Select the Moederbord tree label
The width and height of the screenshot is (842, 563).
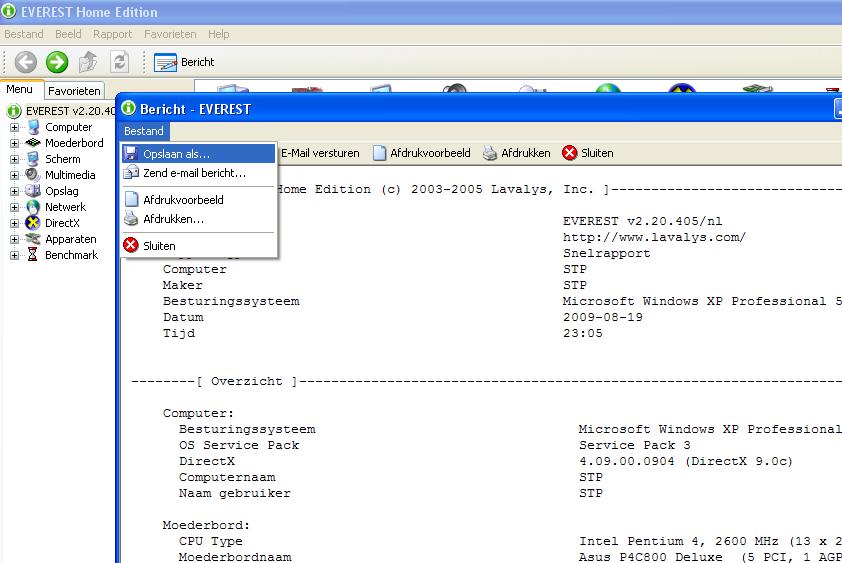tap(74, 143)
